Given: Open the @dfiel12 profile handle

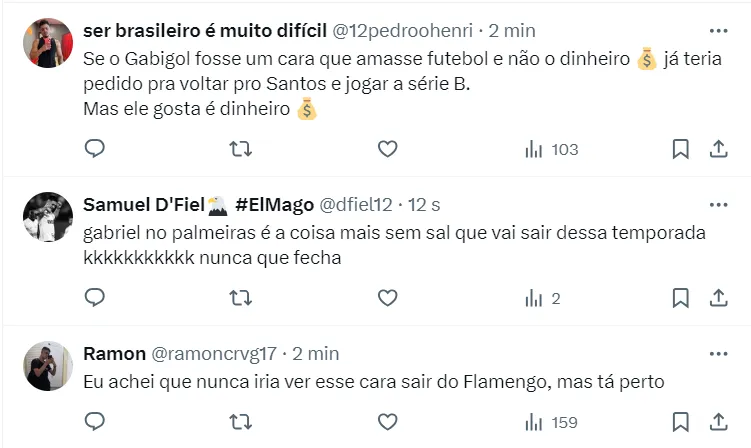Looking at the screenshot, I should pyautogui.click(x=355, y=205).
